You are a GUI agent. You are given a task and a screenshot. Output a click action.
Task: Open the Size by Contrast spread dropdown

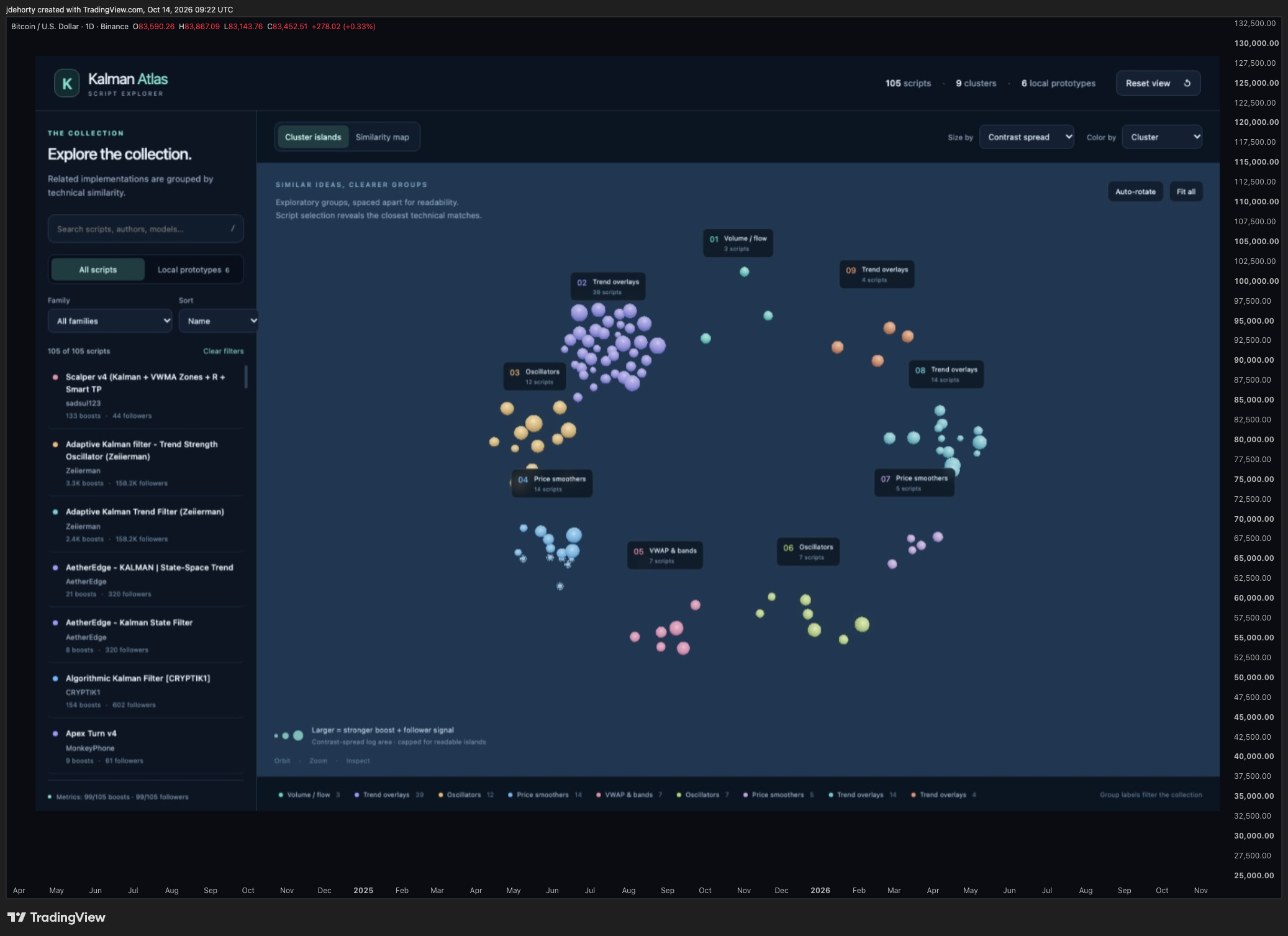tap(1027, 137)
